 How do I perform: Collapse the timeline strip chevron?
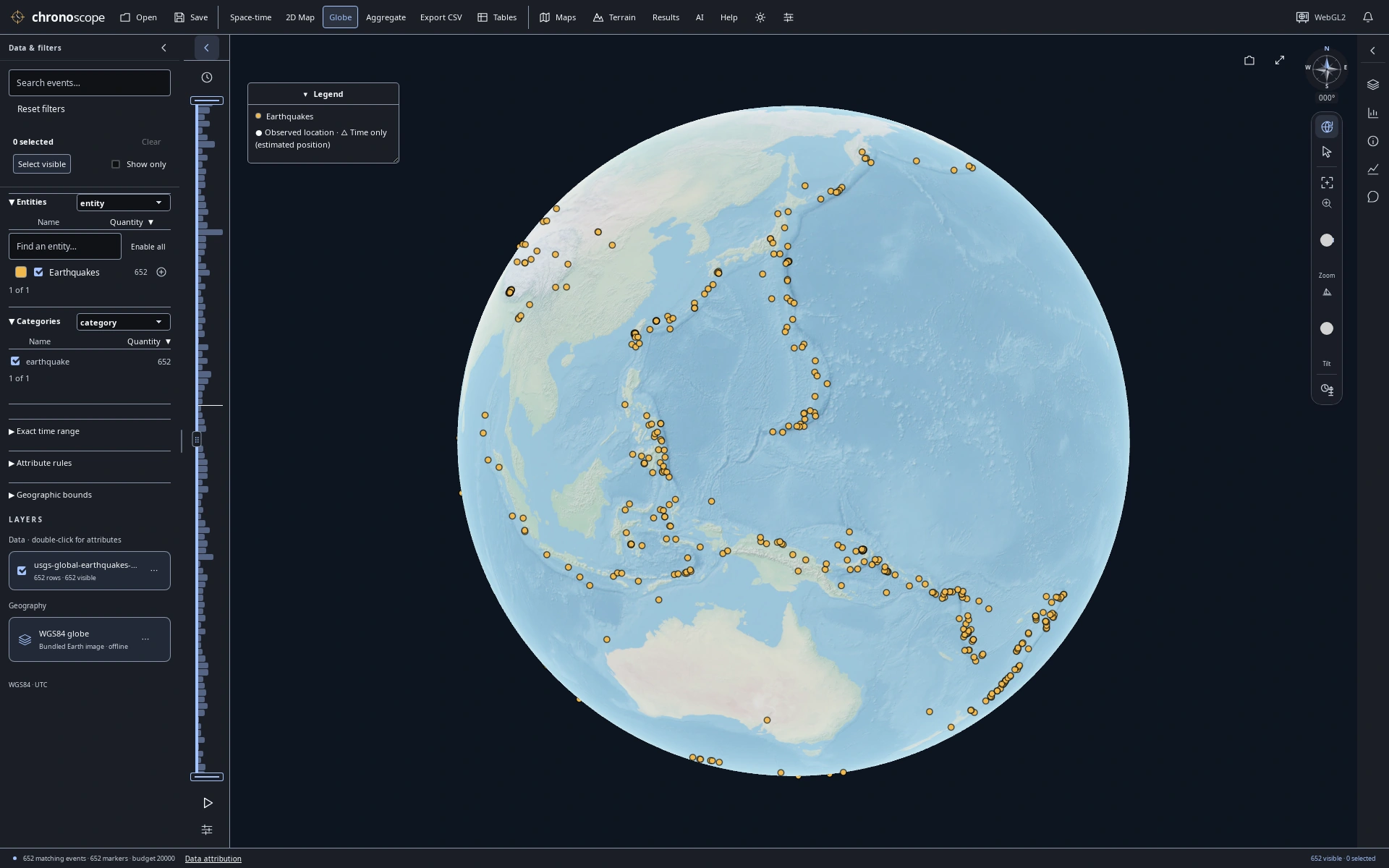(x=206, y=48)
